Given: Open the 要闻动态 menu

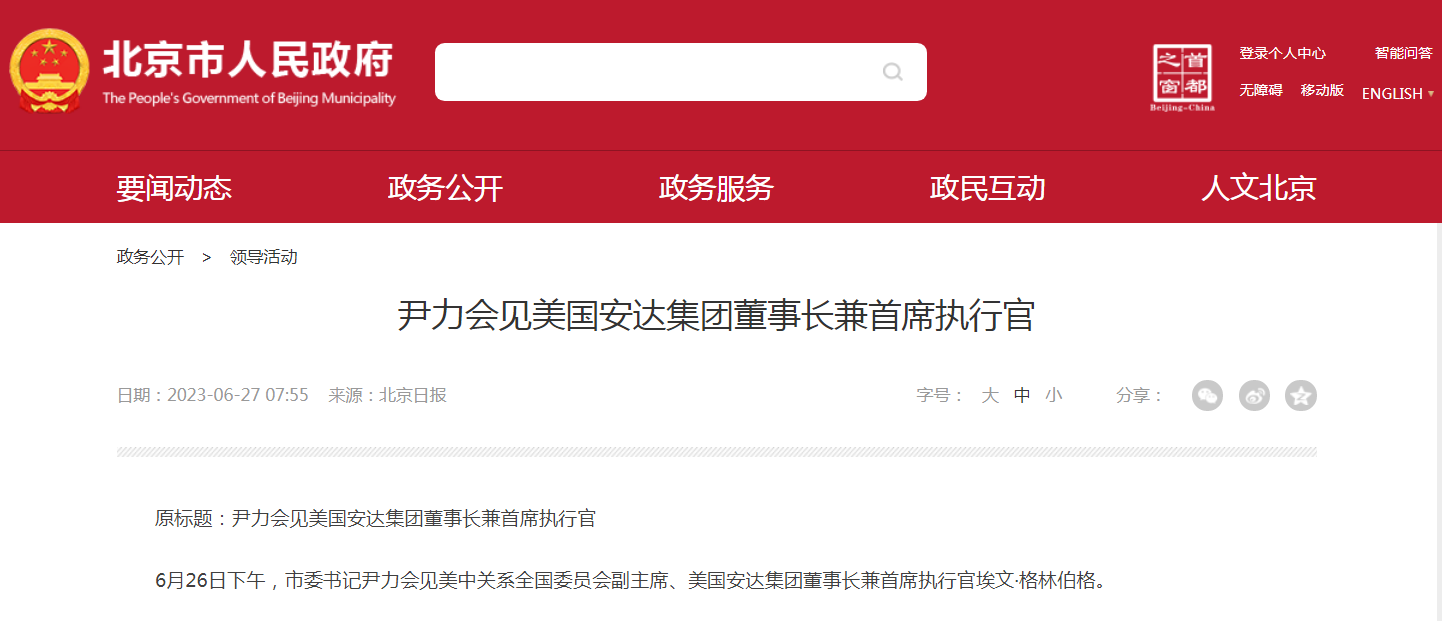Looking at the screenshot, I should pyautogui.click(x=174, y=188).
